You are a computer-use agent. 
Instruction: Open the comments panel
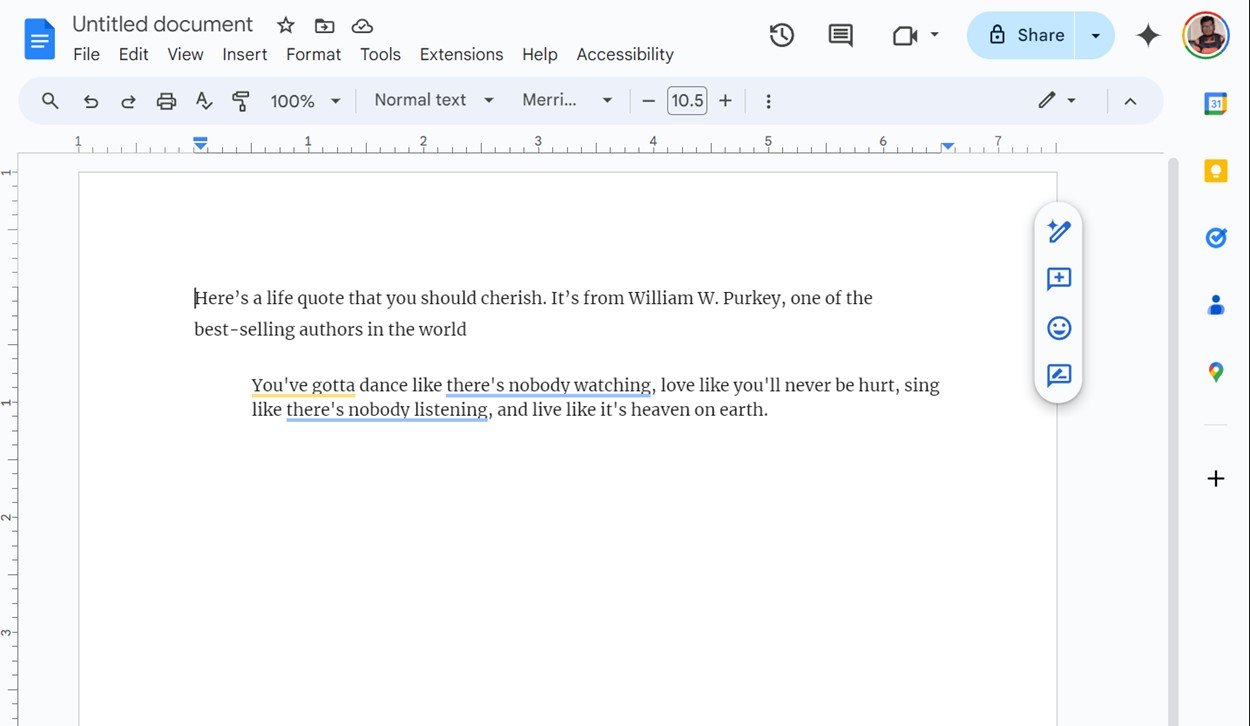(840, 34)
